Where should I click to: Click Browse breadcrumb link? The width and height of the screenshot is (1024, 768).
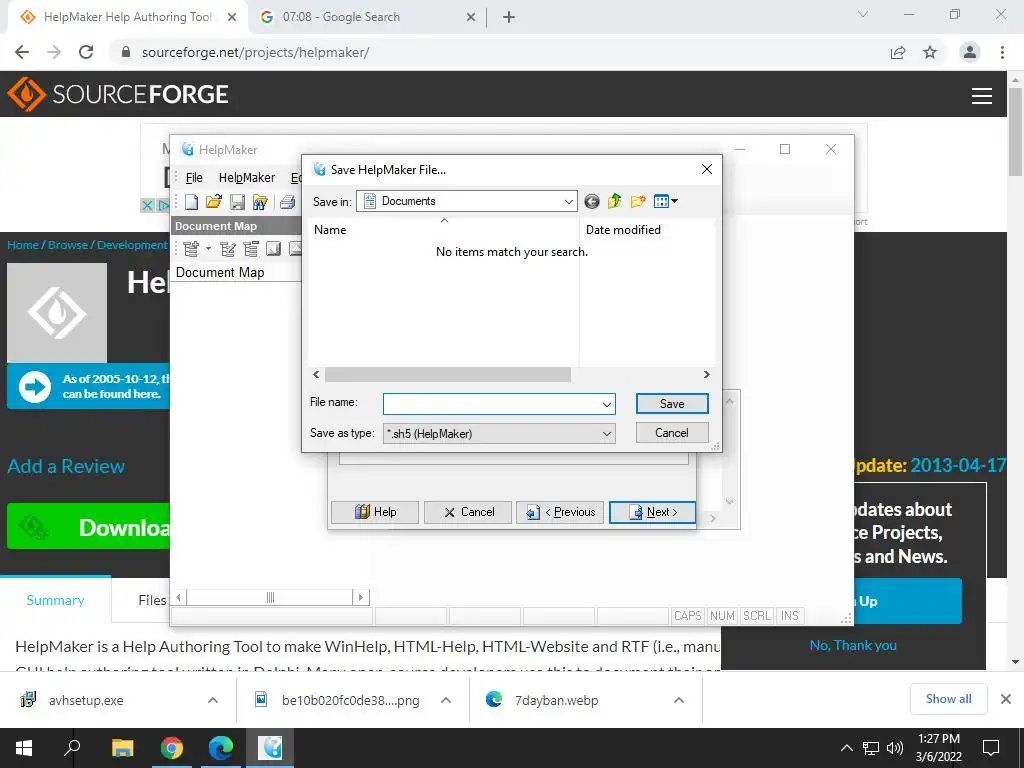(68, 245)
